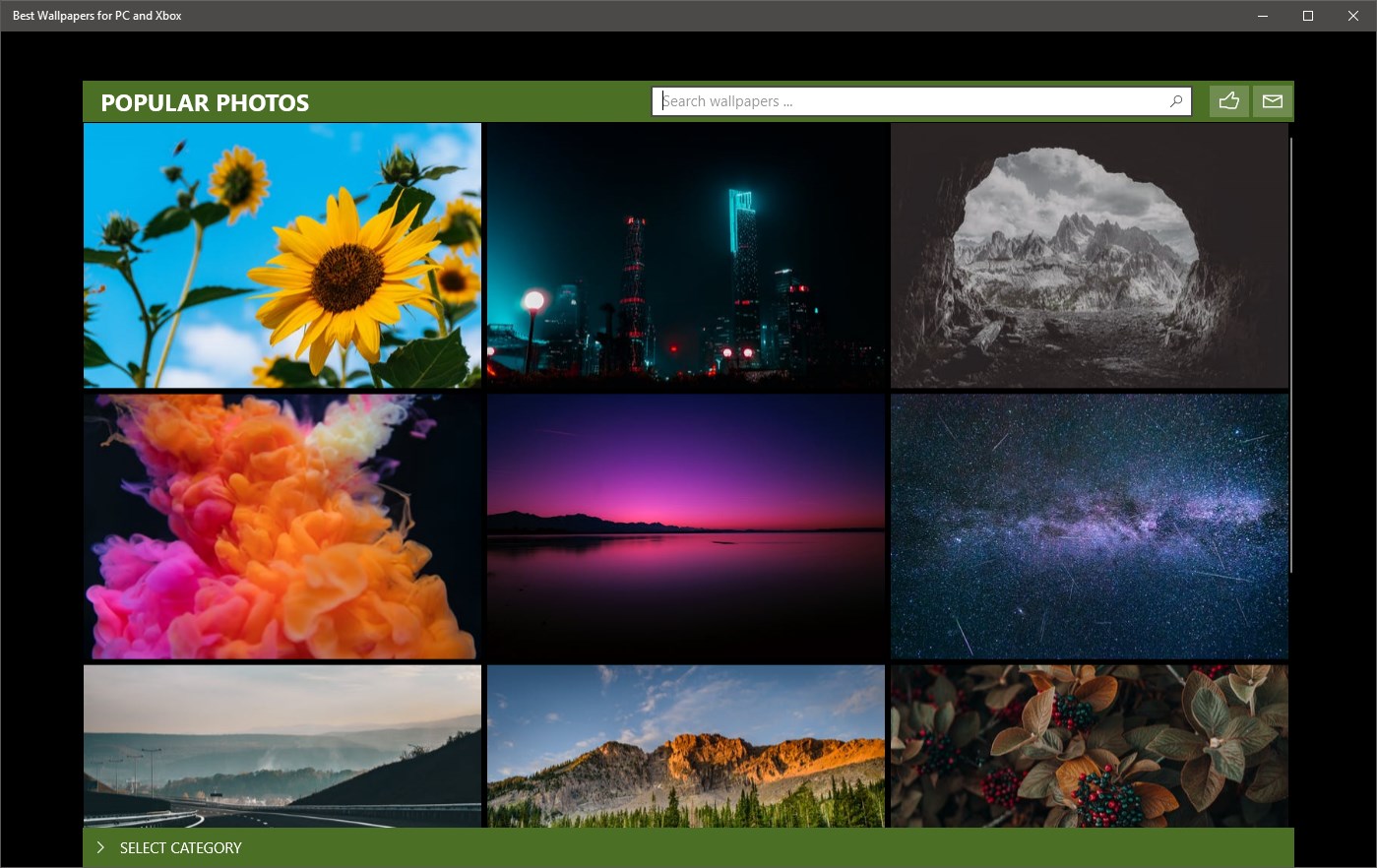Open the misty highway hills wallpaper
The image size is (1377, 868).
(x=282, y=746)
